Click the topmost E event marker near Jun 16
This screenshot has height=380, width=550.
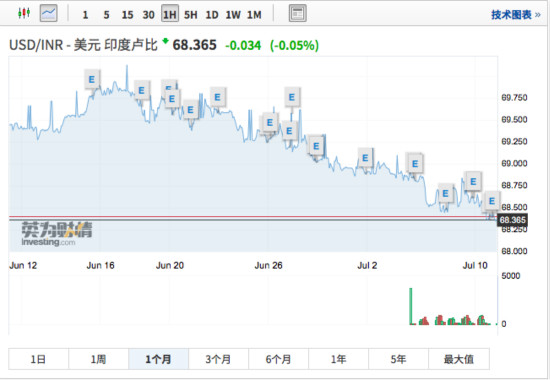point(92,79)
